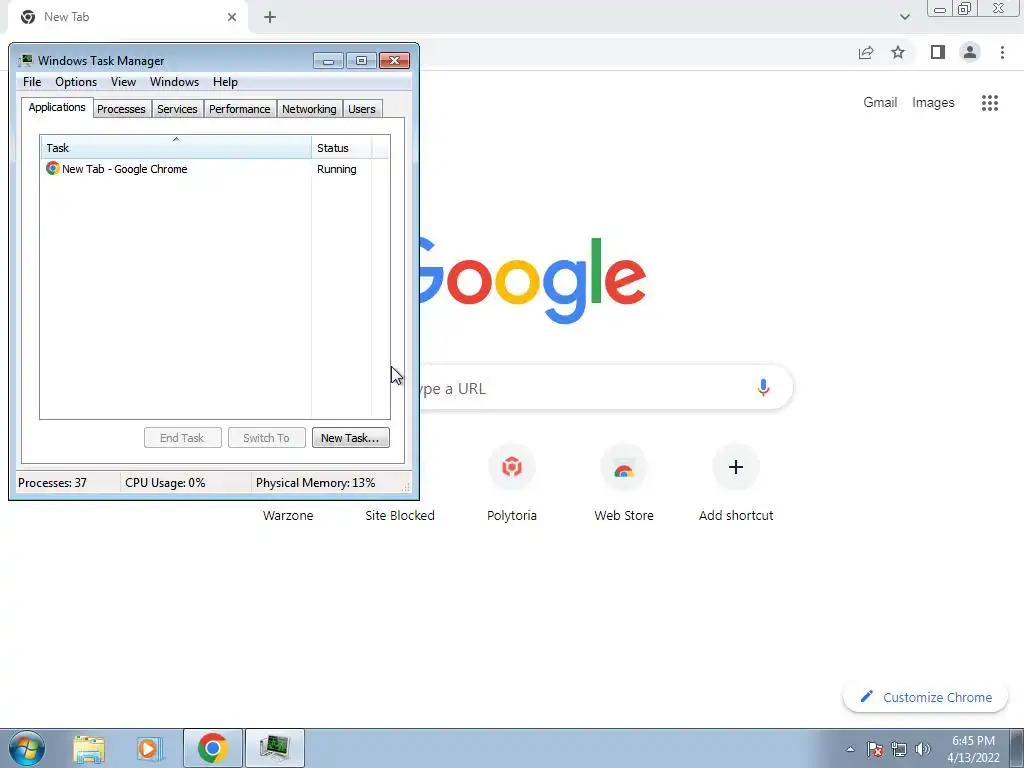Click the voice search microphone icon
Viewport: 1024px width, 768px height.
[x=763, y=388]
